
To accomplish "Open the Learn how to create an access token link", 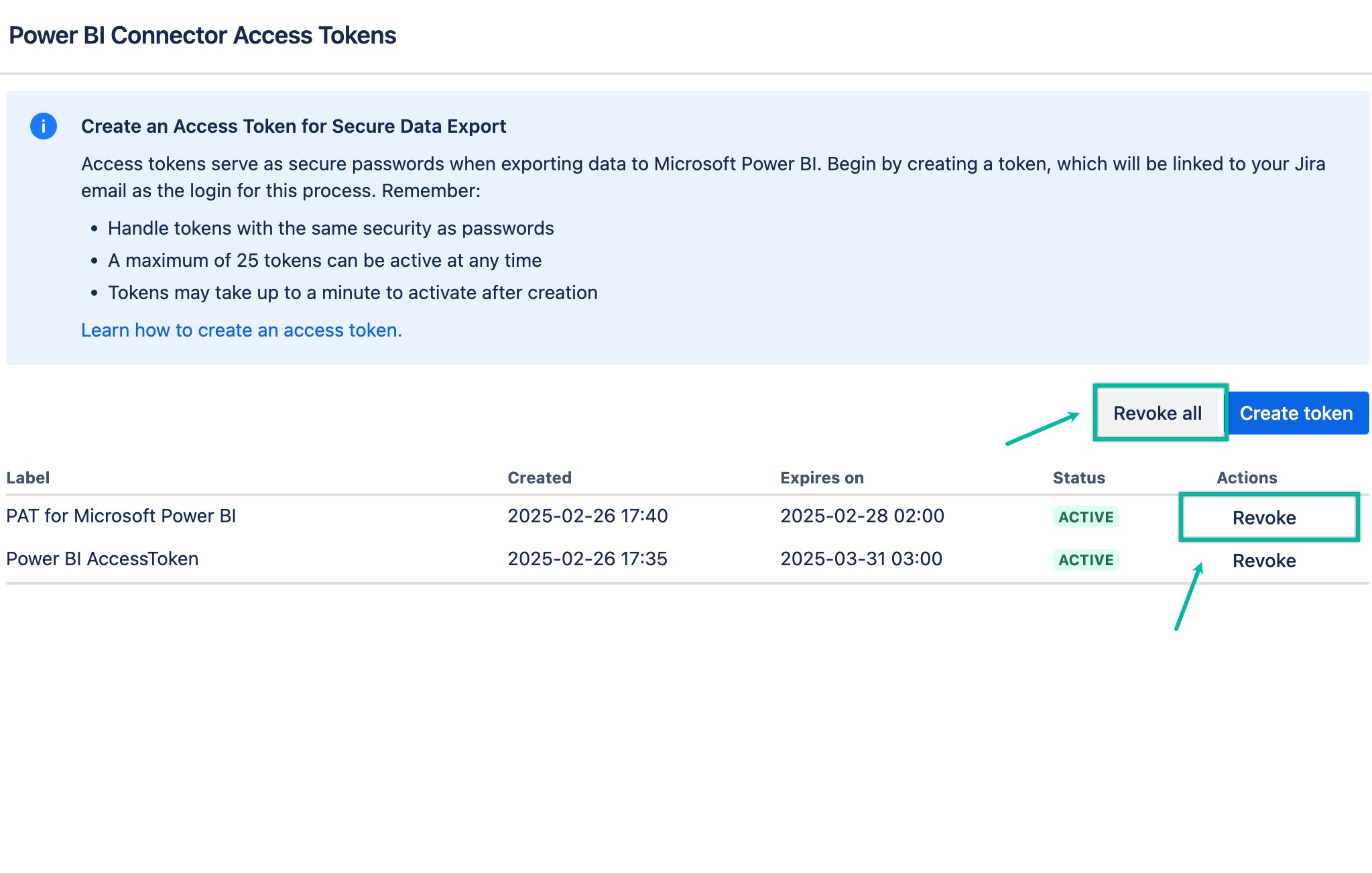I will coord(241,330).
